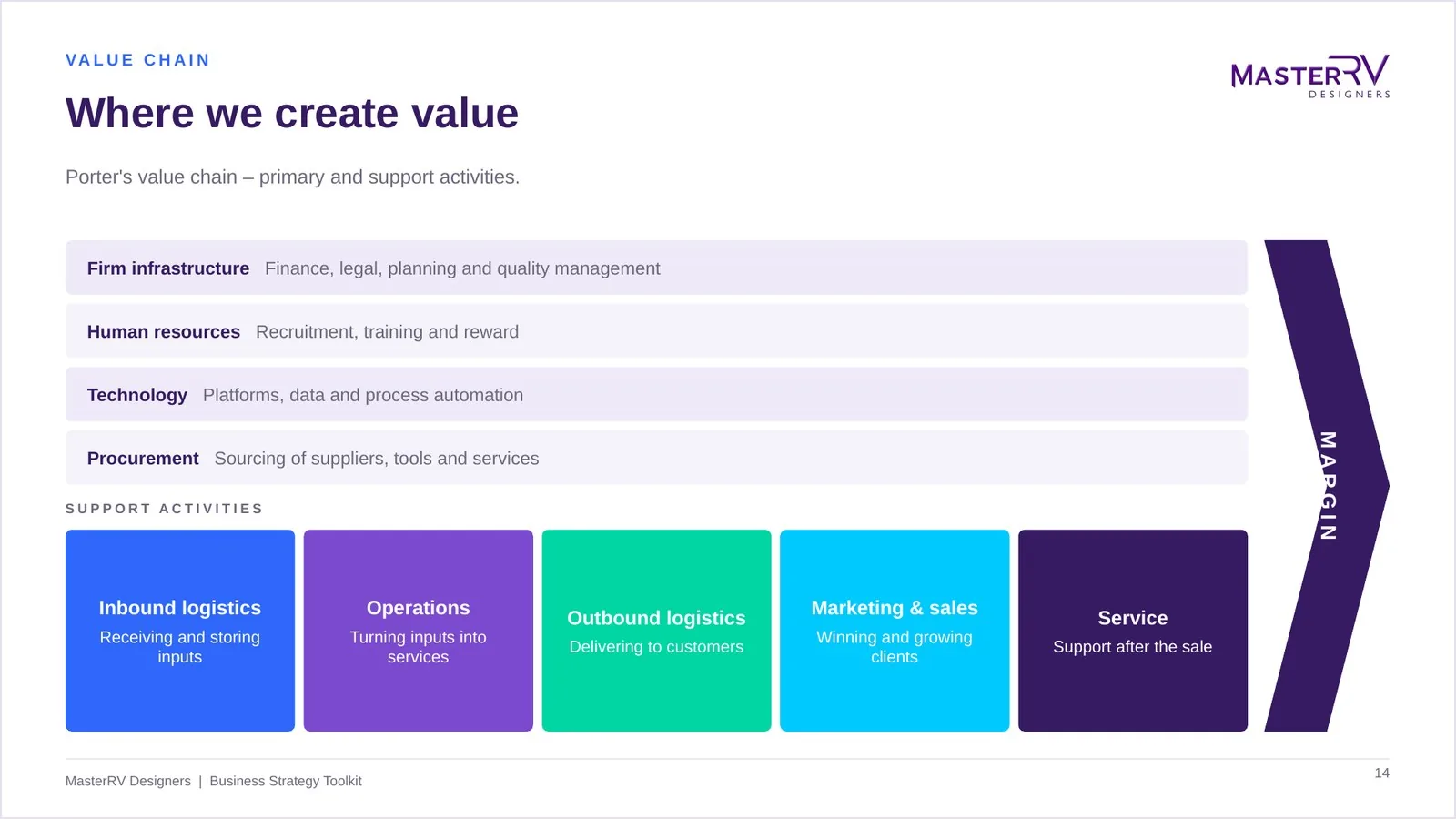Select the Margin arrow shape

[1327, 486]
